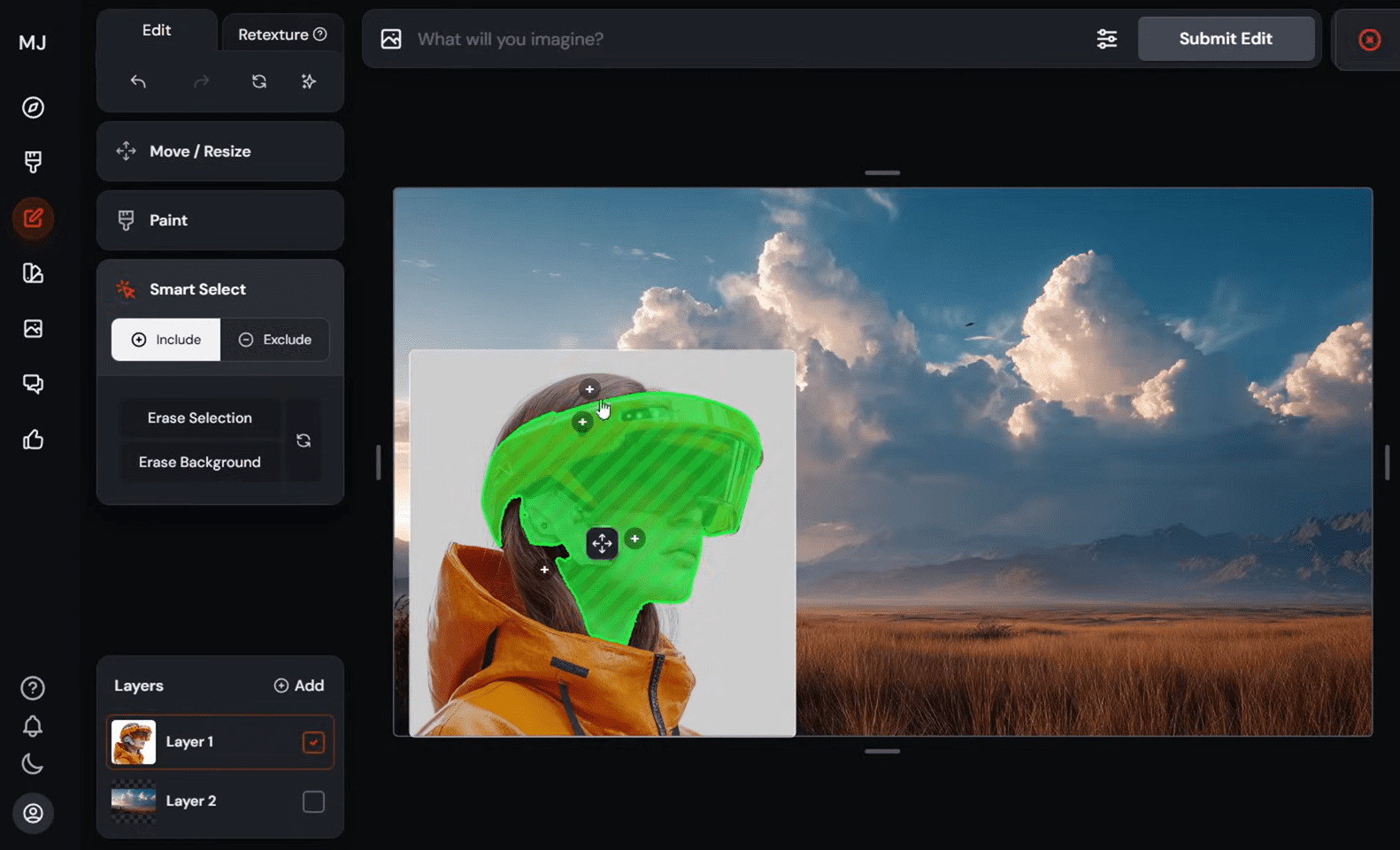The height and width of the screenshot is (850, 1400).
Task: Click the sparkle magic icon in Edit toolbar
Action: click(308, 81)
